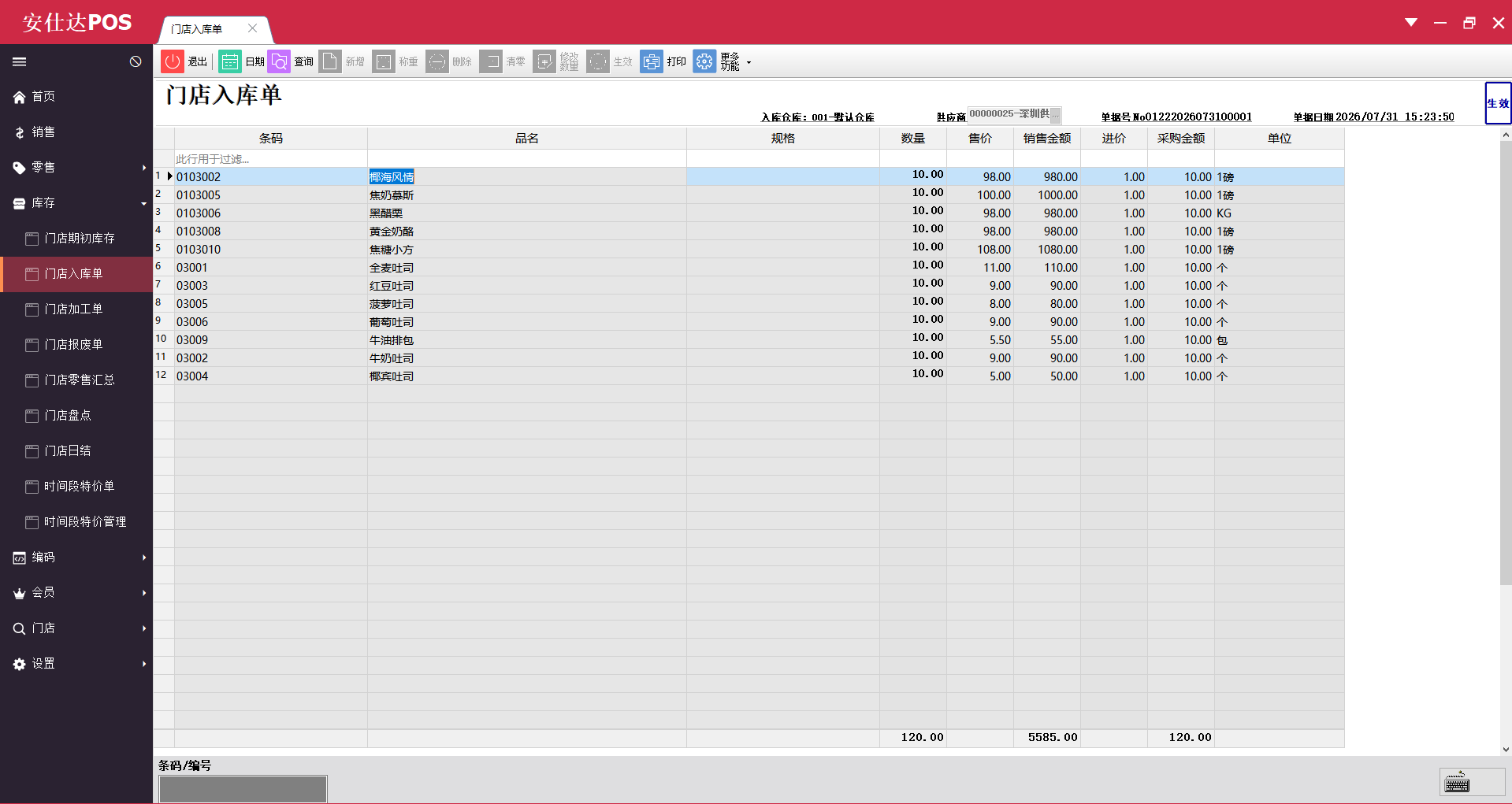Open 时间段特价单 in sidebar
Image resolution: width=1512 pixels, height=804 pixels.
coord(76,487)
